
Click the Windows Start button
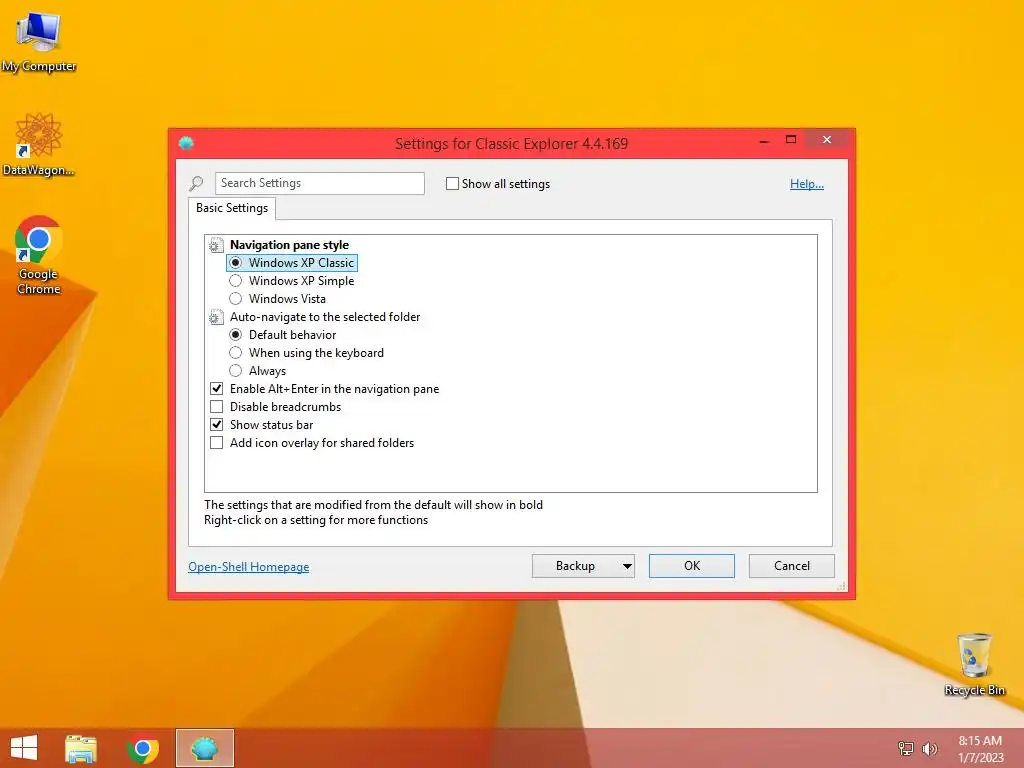(x=24, y=748)
